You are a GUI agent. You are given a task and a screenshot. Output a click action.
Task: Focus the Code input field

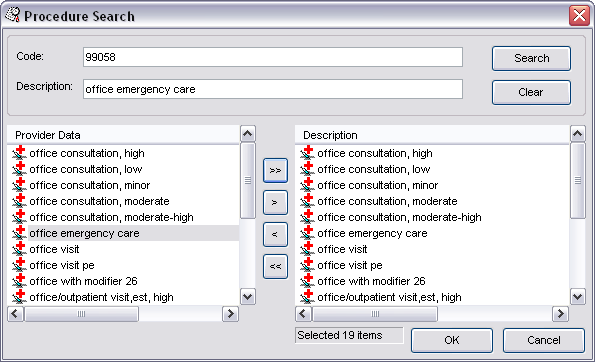click(x=272, y=57)
